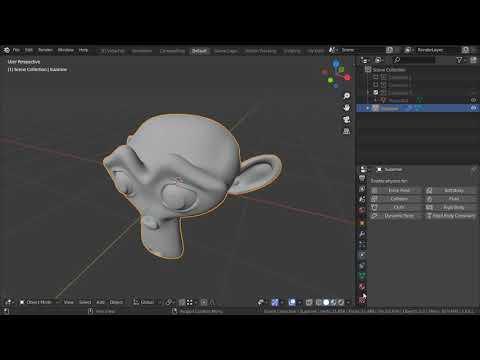Image resolution: width=480 pixels, height=360 pixels.
Task: Open the Window menu
Action: pos(66,50)
